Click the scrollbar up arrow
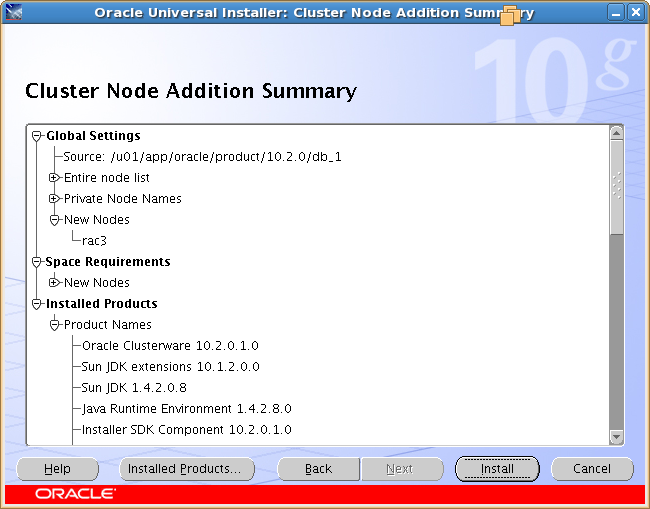The height and width of the screenshot is (509, 650). point(616,133)
